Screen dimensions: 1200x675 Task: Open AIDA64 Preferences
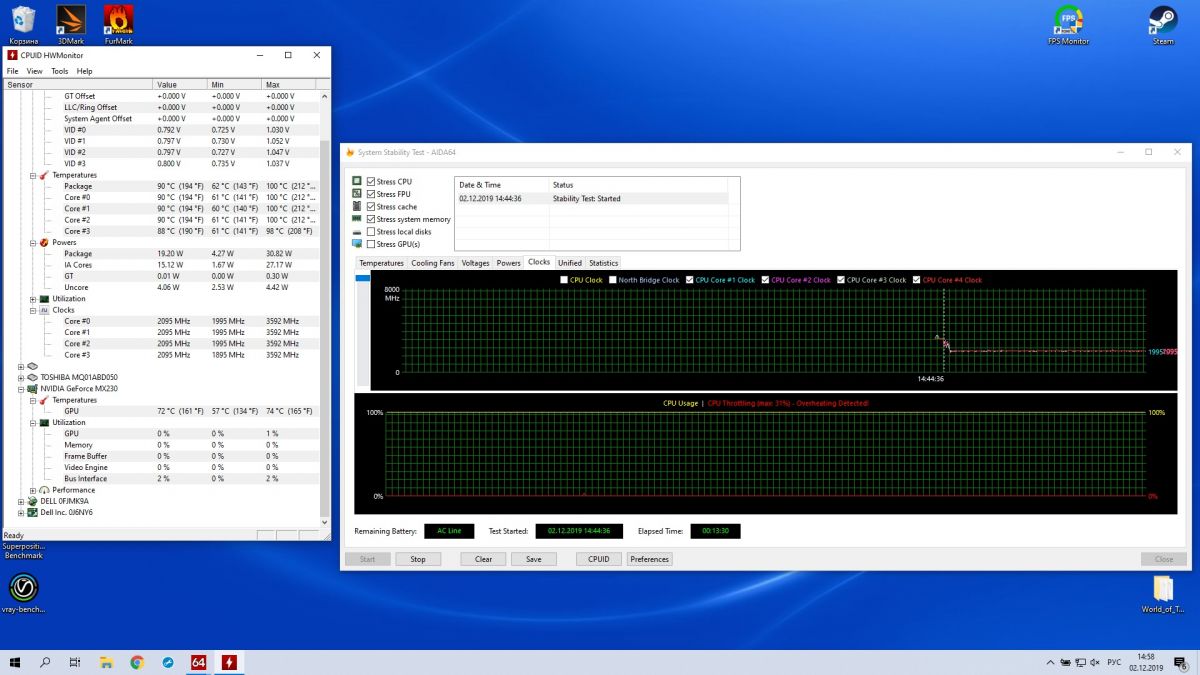(x=649, y=559)
